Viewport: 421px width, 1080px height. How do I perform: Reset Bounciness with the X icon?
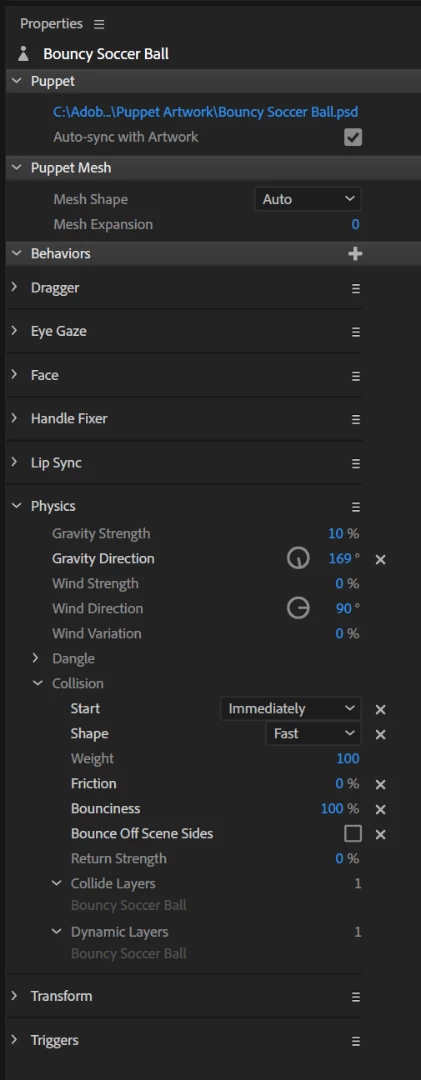click(380, 809)
